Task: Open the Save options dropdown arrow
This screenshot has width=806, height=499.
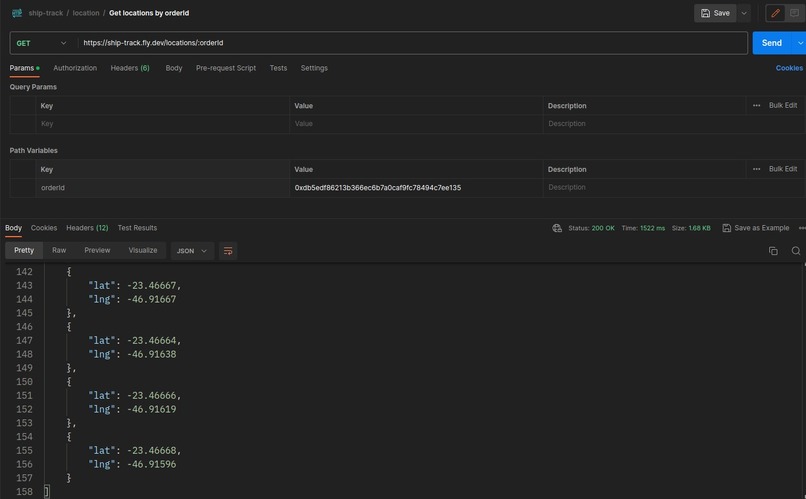Action: click(x=744, y=13)
